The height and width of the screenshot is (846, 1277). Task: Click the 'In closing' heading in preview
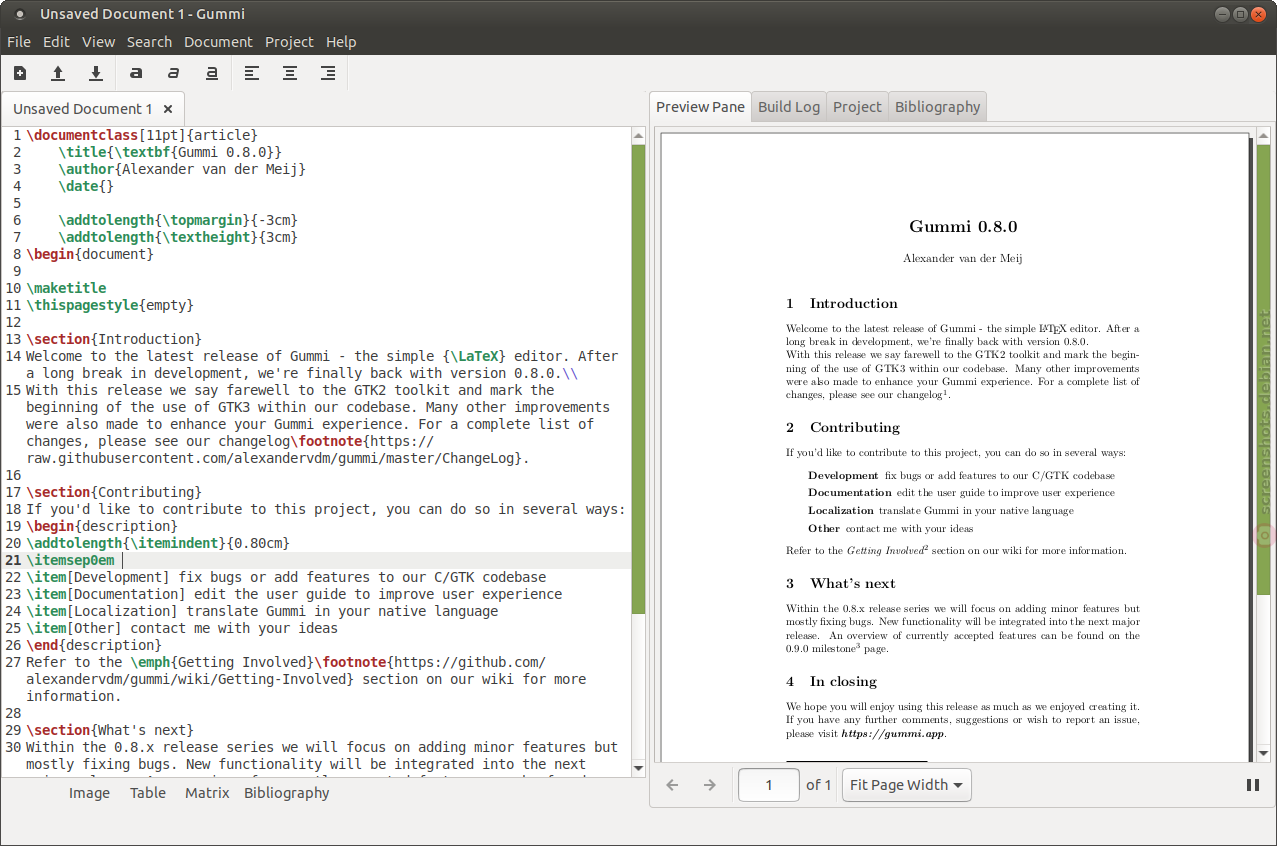pos(843,681)
